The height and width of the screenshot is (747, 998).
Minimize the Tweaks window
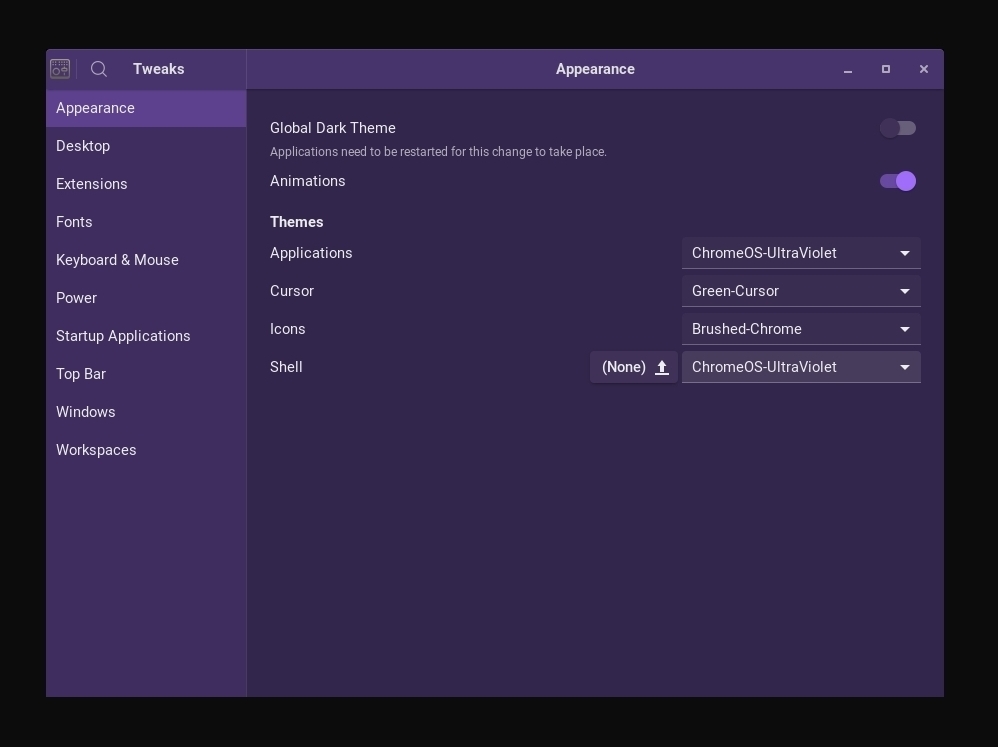point(848,69)
